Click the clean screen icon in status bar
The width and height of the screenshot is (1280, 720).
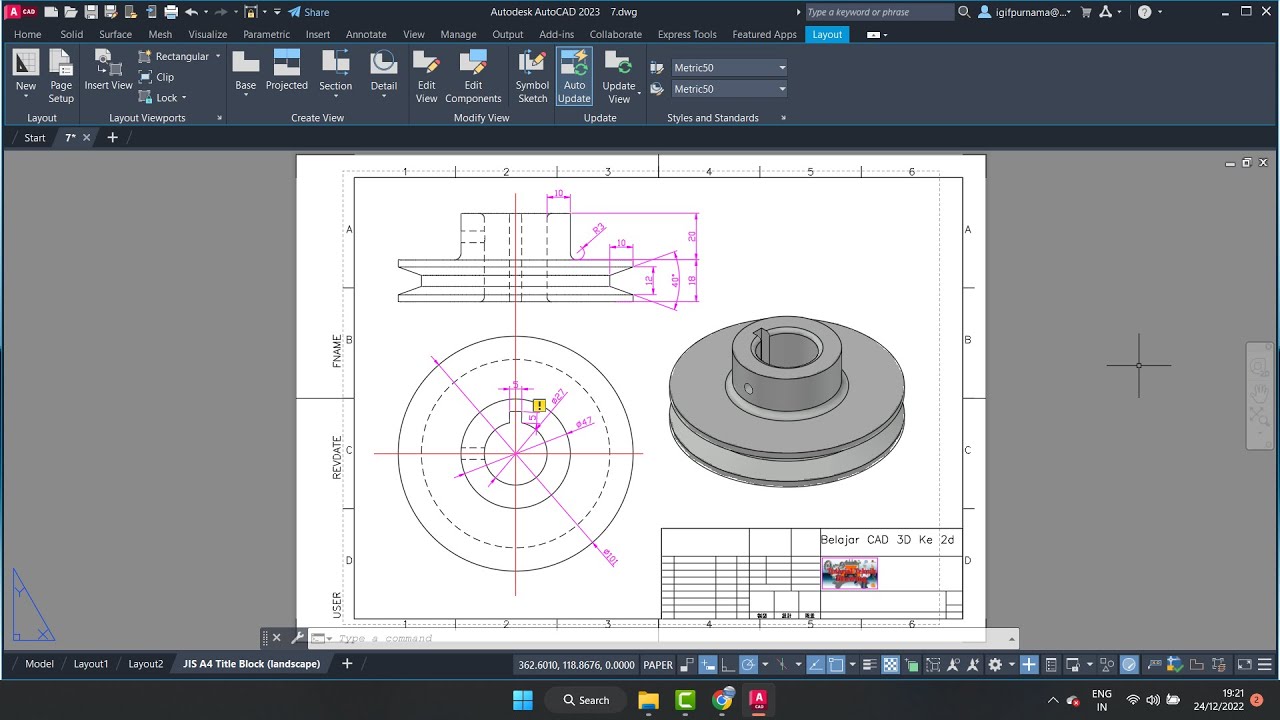1244,665
